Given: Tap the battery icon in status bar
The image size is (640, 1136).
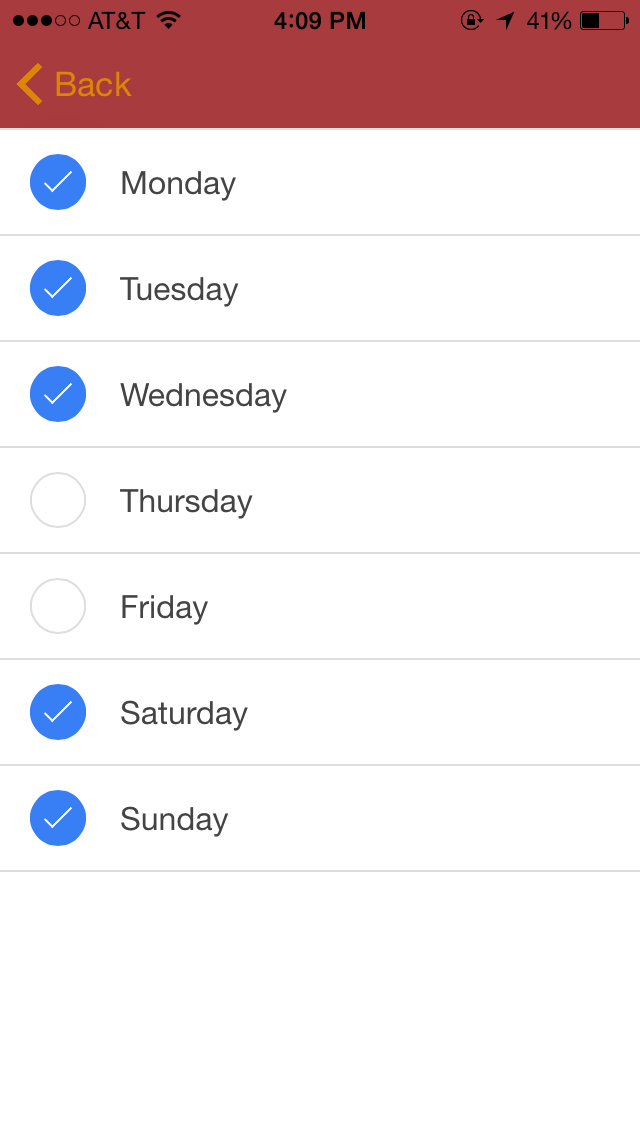Looking at the screenshot, I should coord(604,20).
